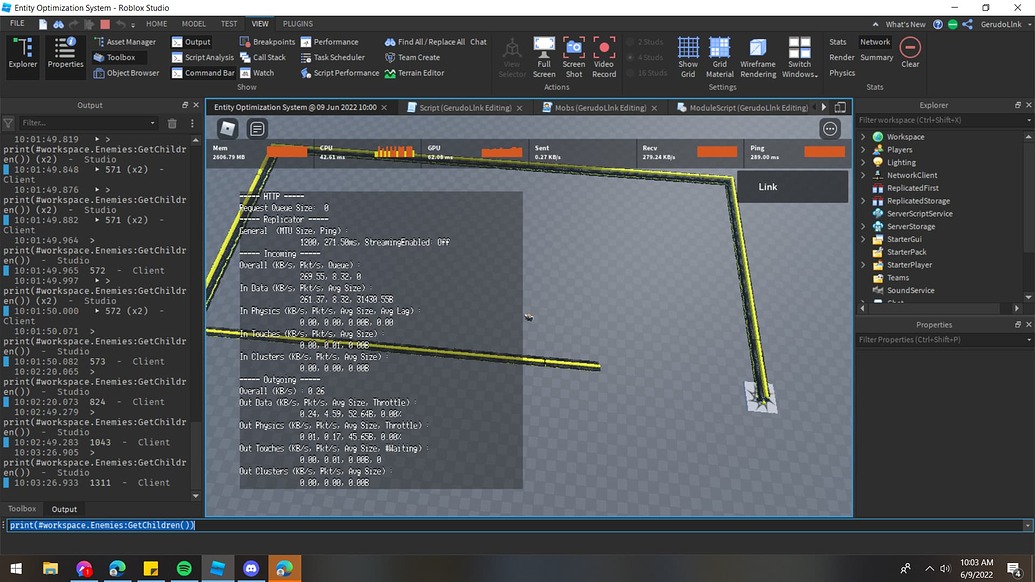
Task: Switch to the MODEL ribbon tab
Action: tap(193, 23)
